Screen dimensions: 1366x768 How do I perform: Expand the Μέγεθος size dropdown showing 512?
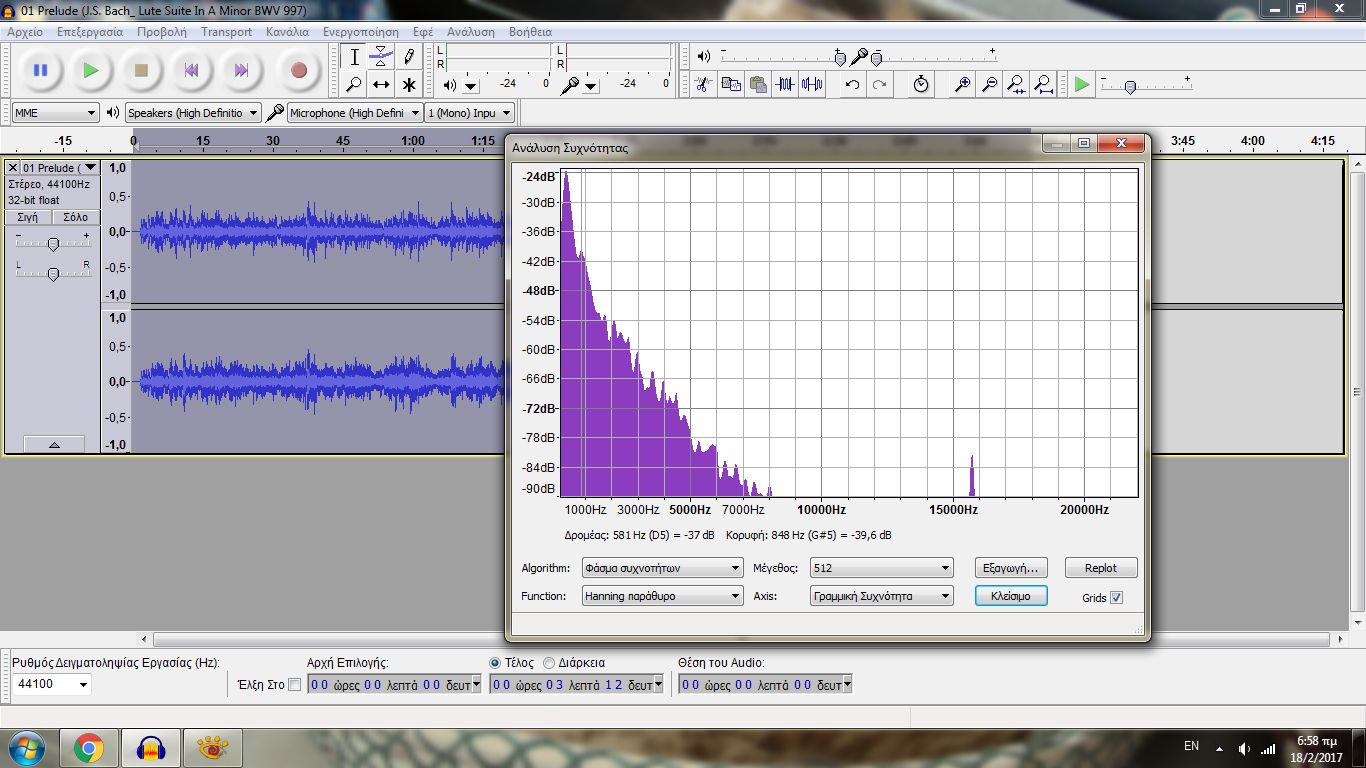click(881, 568)
